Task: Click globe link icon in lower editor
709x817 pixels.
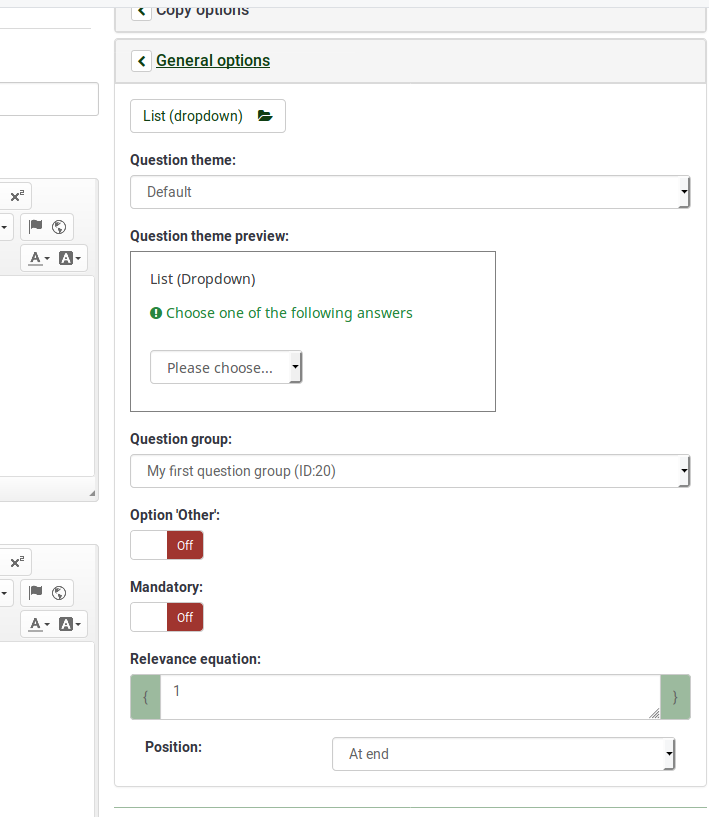Action: pyautogui.click(x=59, y=593)
